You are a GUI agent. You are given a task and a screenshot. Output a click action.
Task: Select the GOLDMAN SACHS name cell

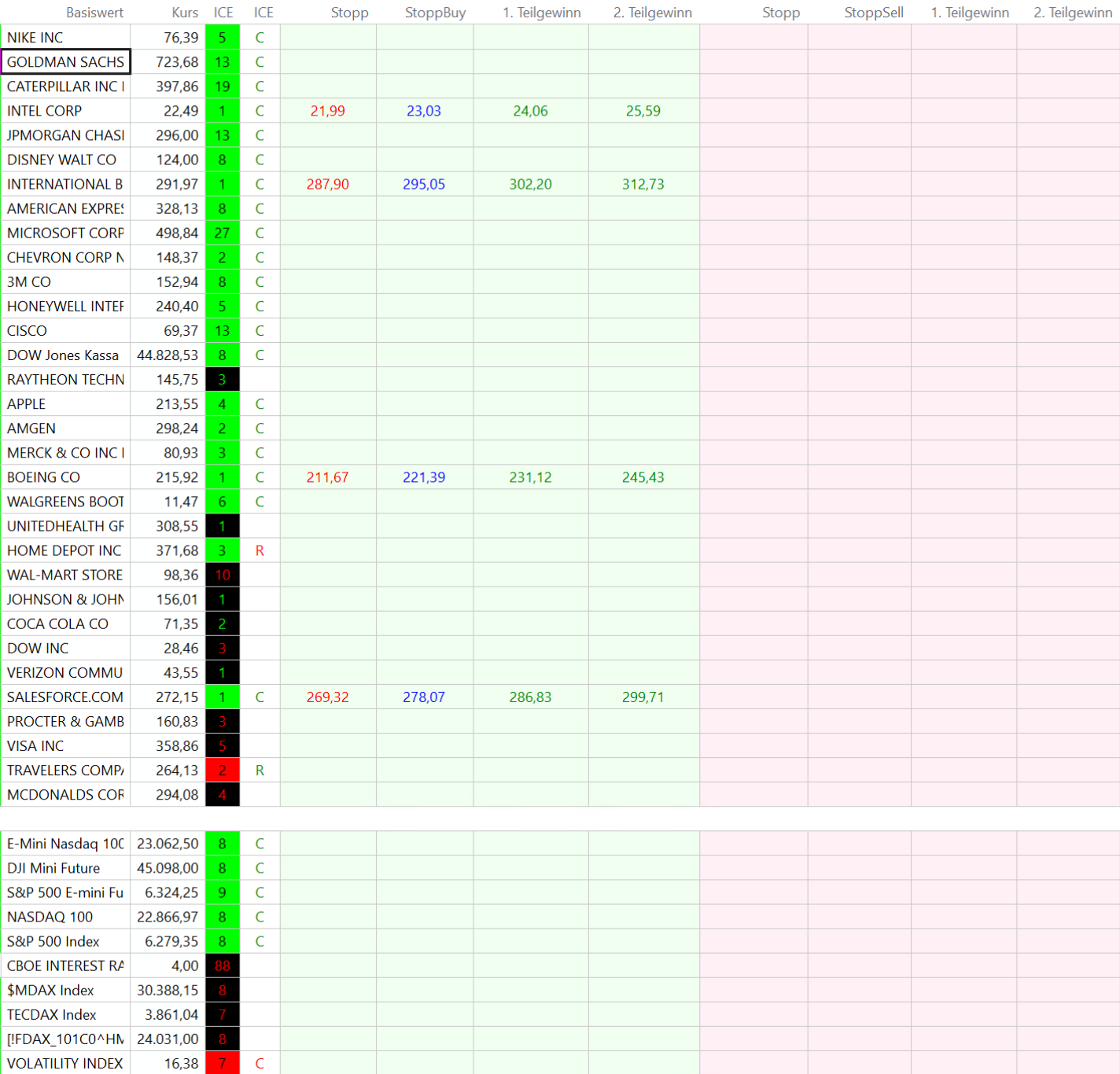[65, 62]
